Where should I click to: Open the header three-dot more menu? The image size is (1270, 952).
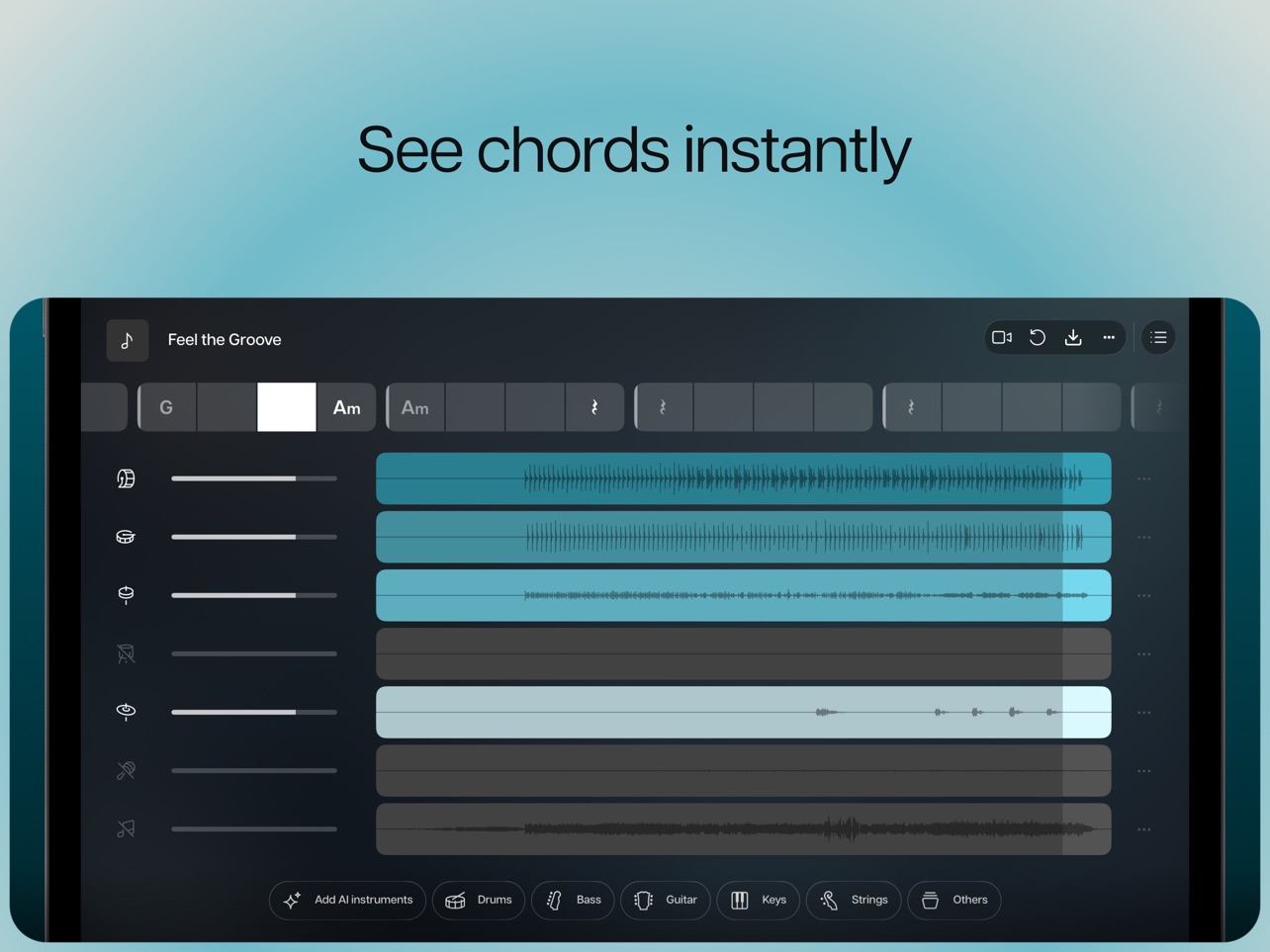[x=1109, y=338]
